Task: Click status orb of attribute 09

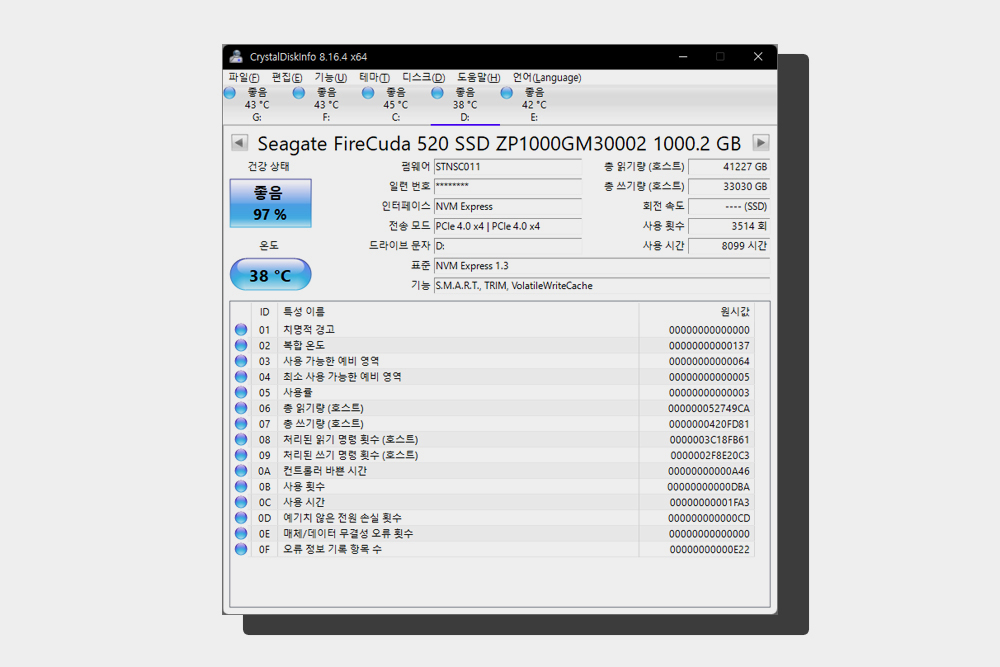Action: point(241,455)
